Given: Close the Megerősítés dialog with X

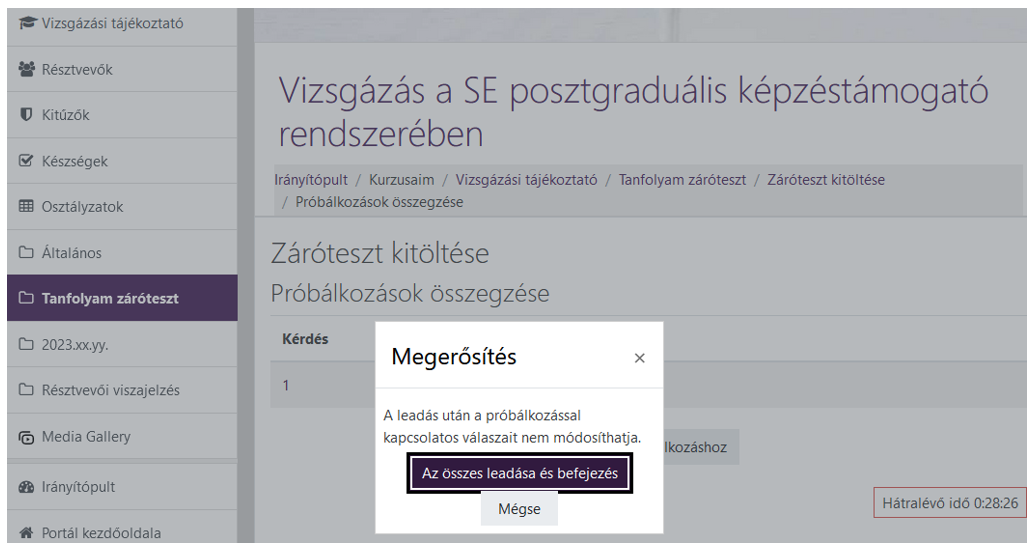Looking at the screenshot, I should click(x=640, y=358).
